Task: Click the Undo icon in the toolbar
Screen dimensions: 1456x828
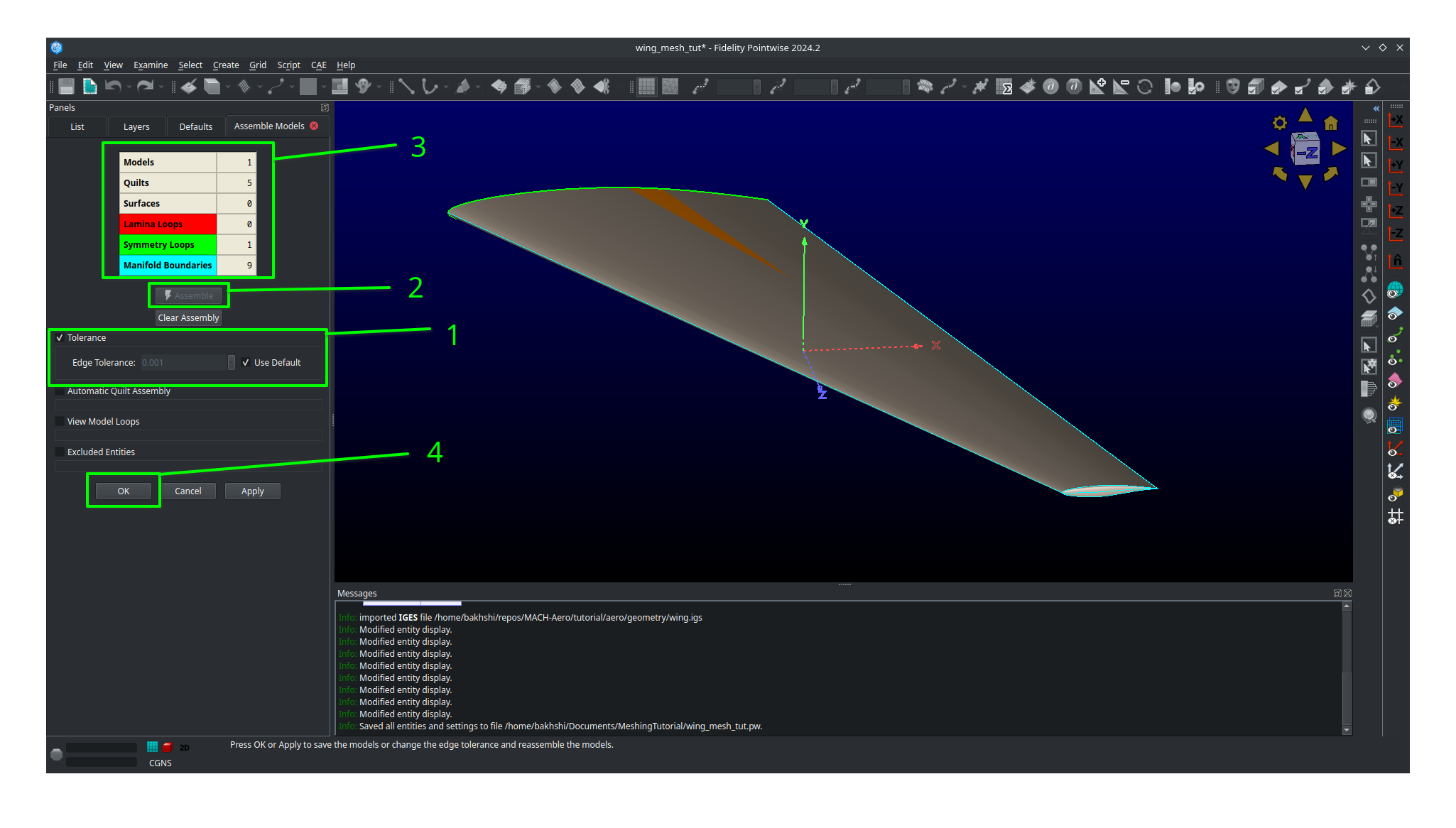Action: point(114,87)
